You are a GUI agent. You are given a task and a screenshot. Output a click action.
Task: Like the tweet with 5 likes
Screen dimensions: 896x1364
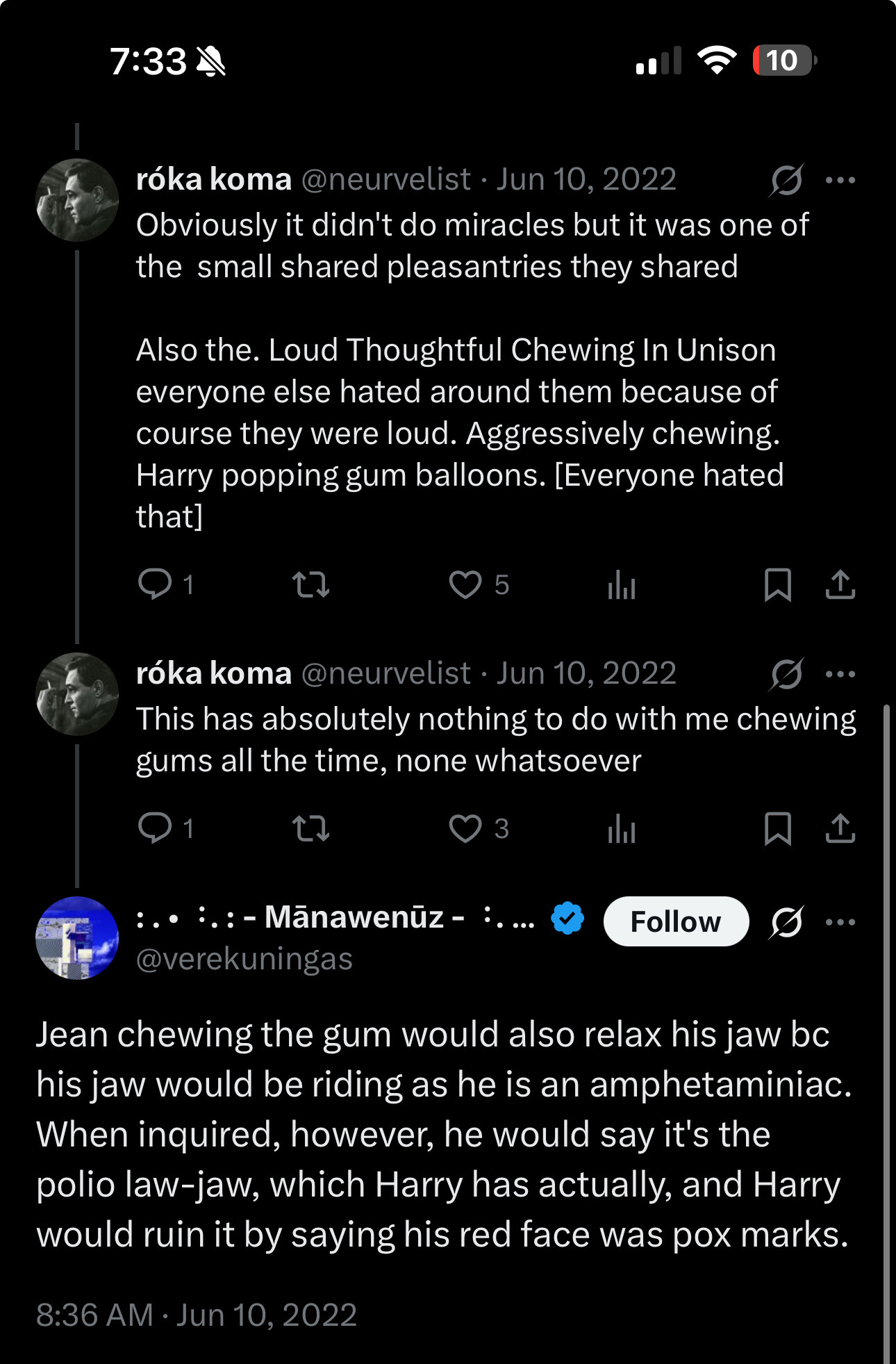pyautogui.click(x=465, y=584)
